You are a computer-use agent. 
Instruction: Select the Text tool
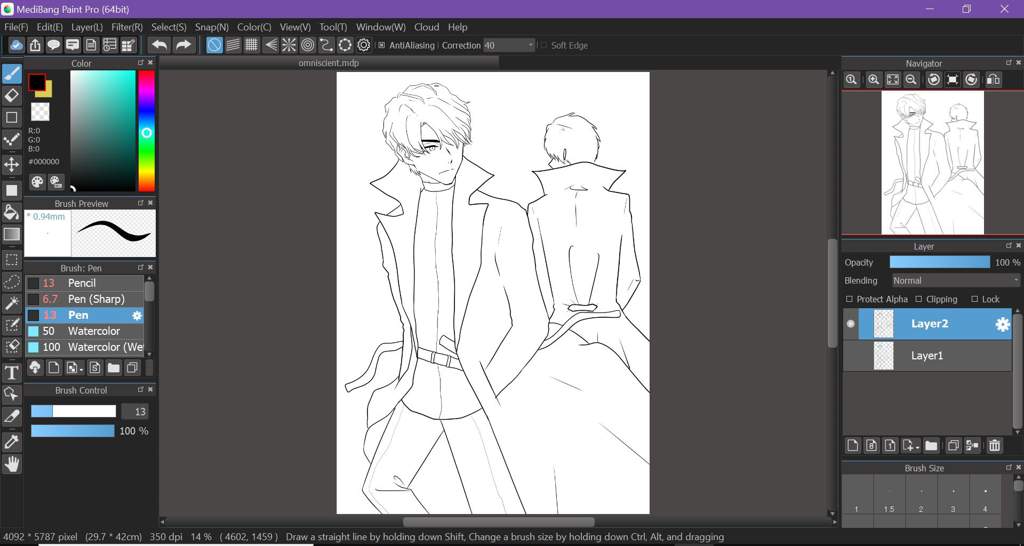coord(11,372)
